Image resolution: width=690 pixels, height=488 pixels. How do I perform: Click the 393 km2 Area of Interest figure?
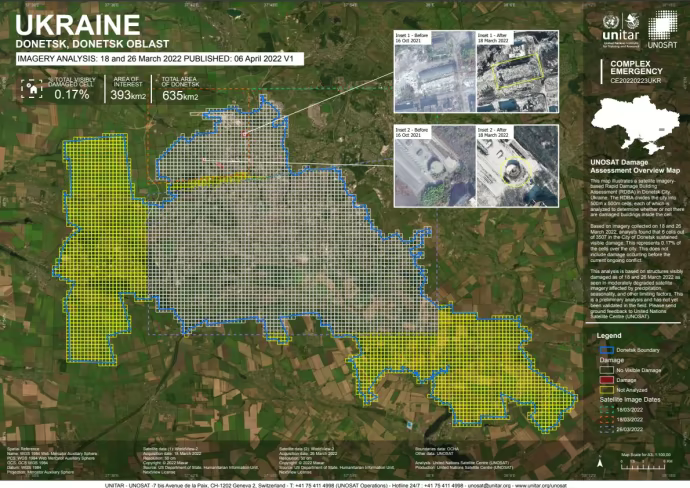[127, 95]
